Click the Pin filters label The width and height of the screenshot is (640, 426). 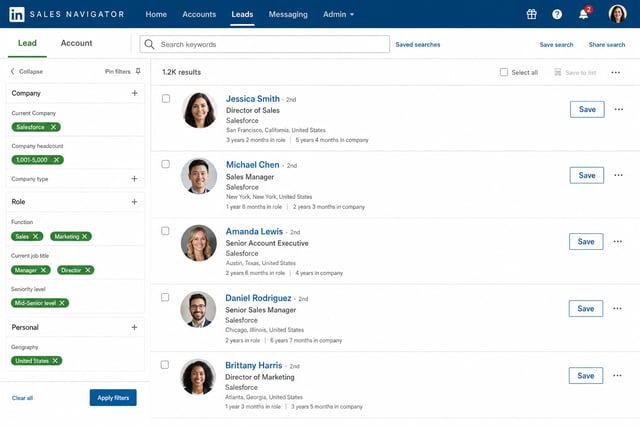pyautogui.click(x=118, y=71)
